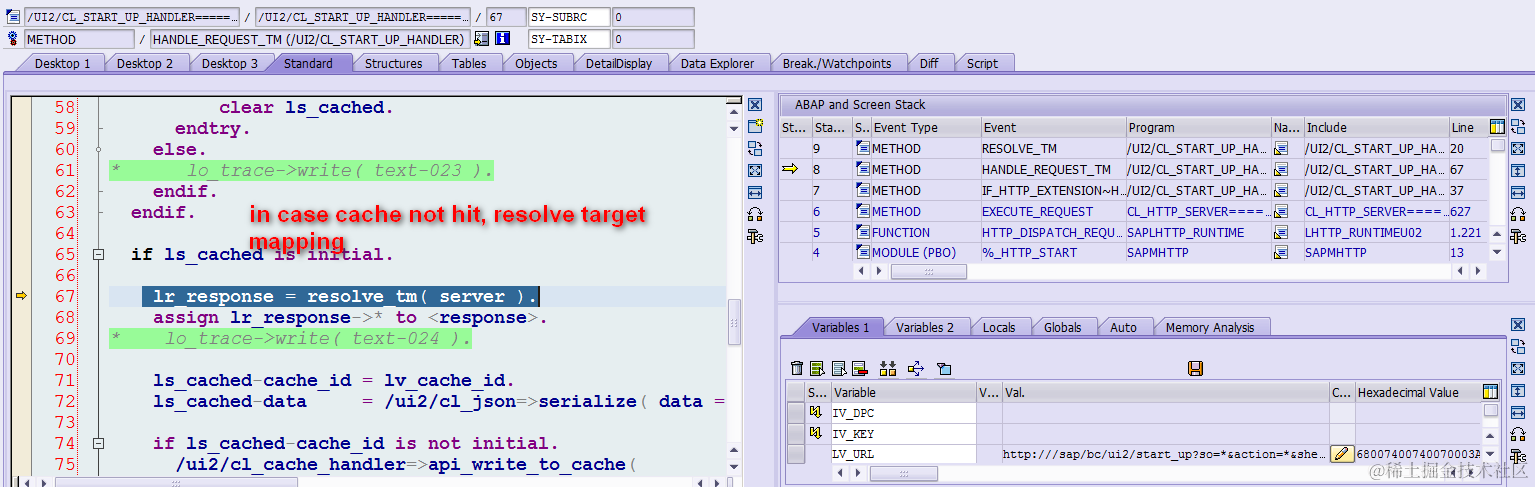Viewport: 1535px width, 487px height.
Task: Collapse the if block at line 74
Action: (99, 443)
